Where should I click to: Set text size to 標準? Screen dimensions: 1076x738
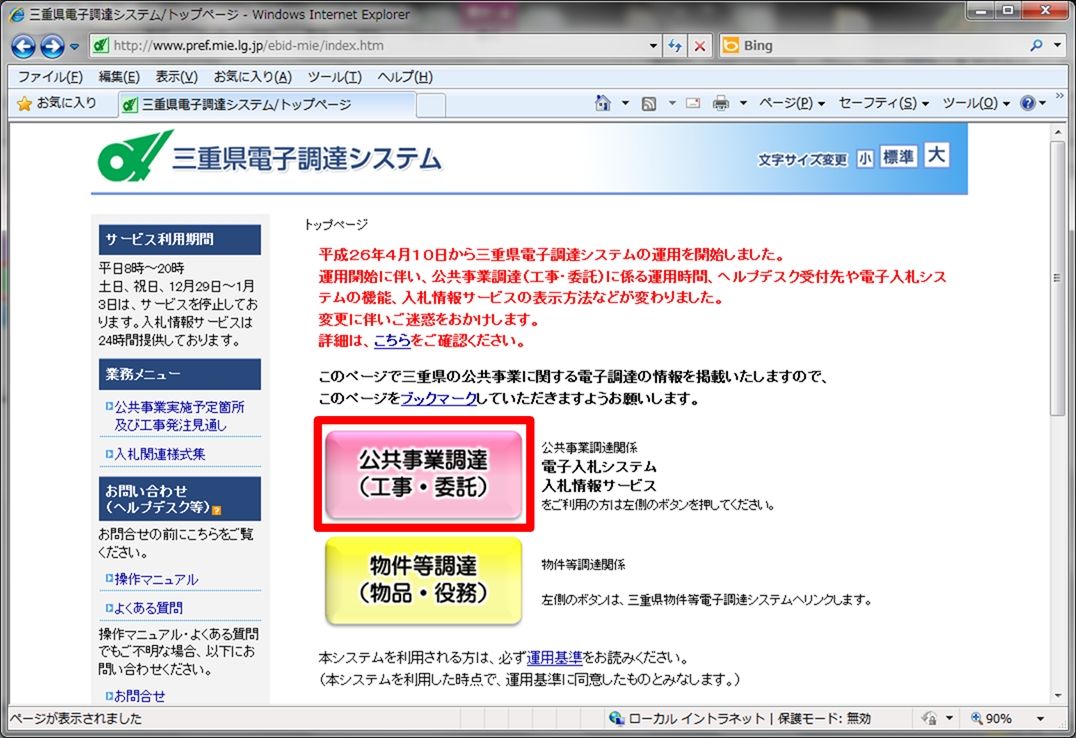[898, 157]
